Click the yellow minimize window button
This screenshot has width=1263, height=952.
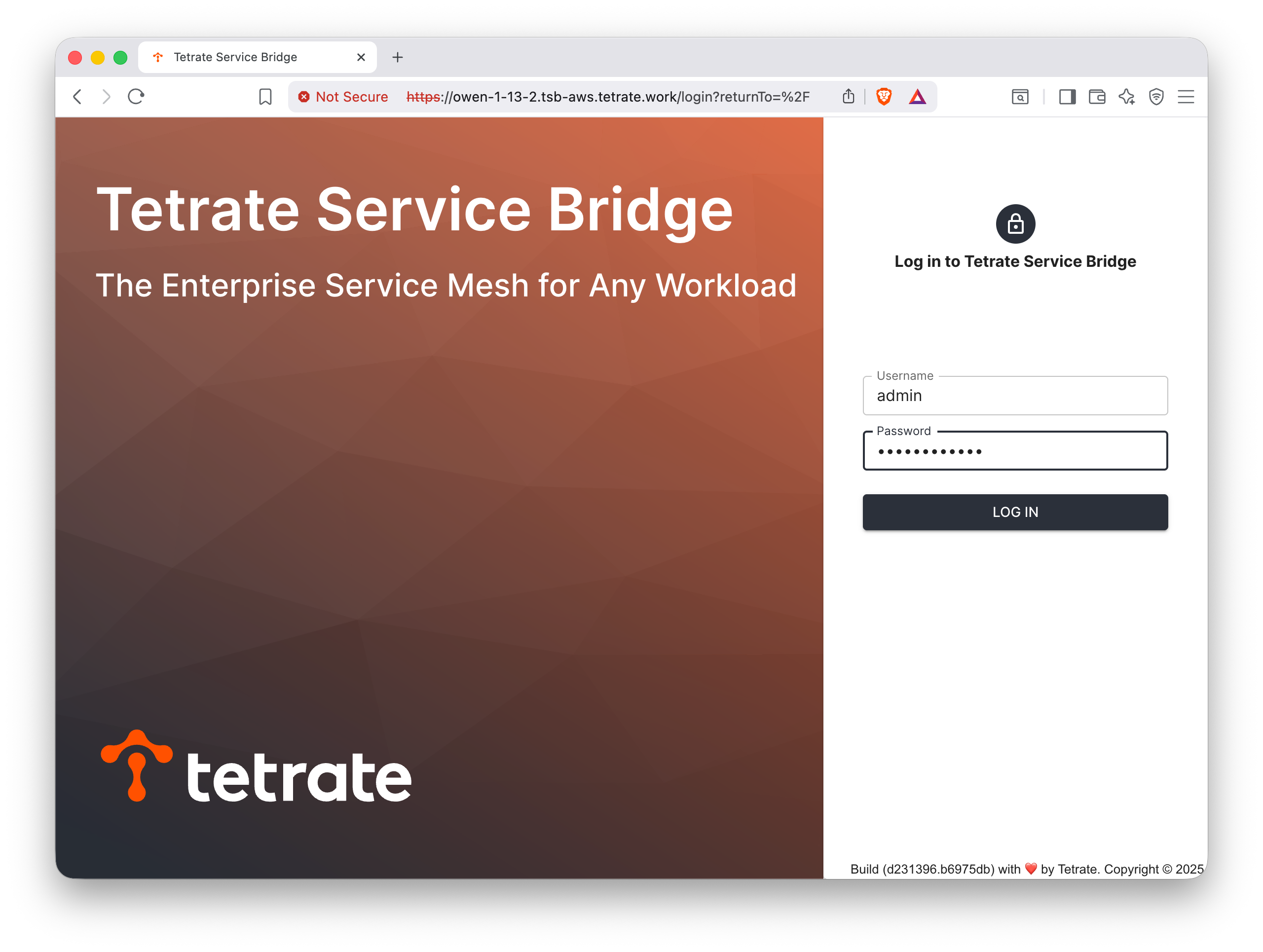98,58
